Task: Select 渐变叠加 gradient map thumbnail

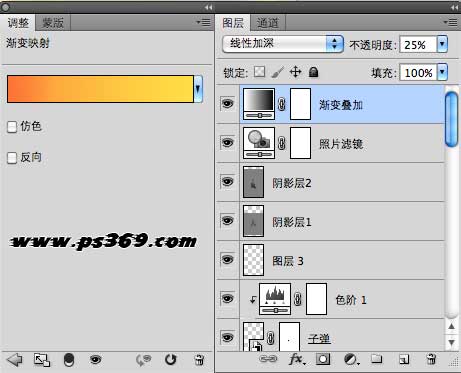Action: (x=259, y=104)
